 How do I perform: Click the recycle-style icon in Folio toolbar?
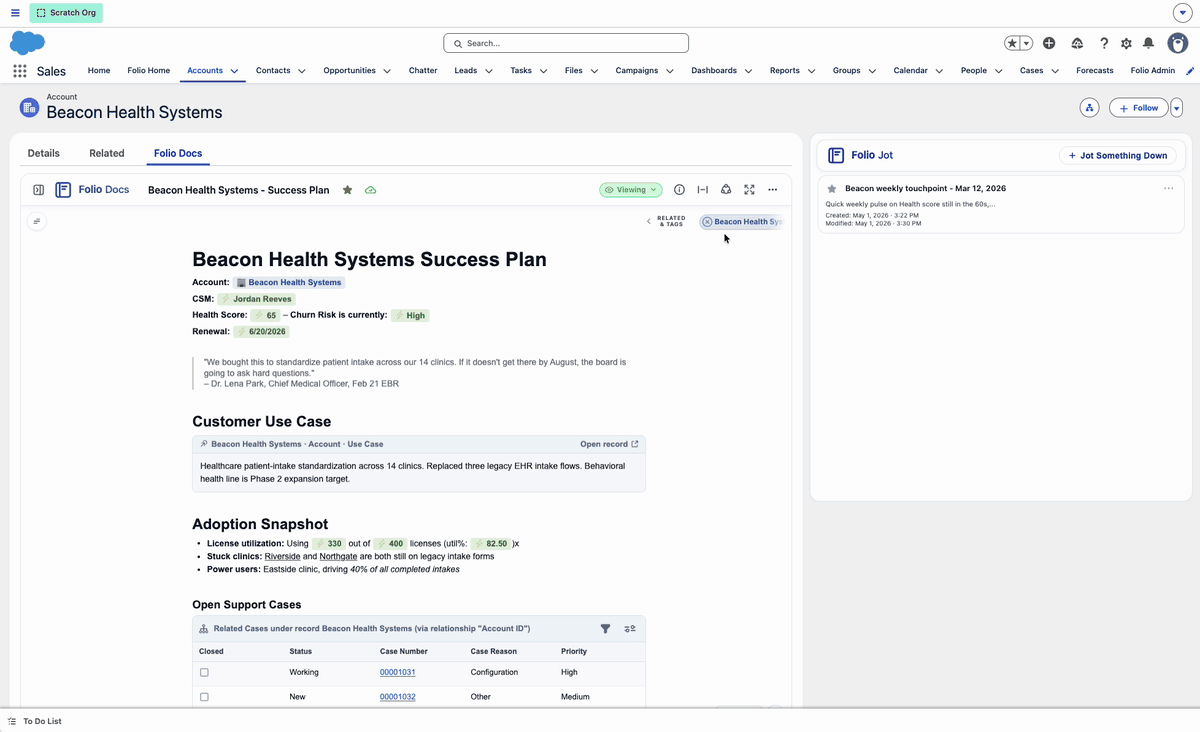point(726,190)
